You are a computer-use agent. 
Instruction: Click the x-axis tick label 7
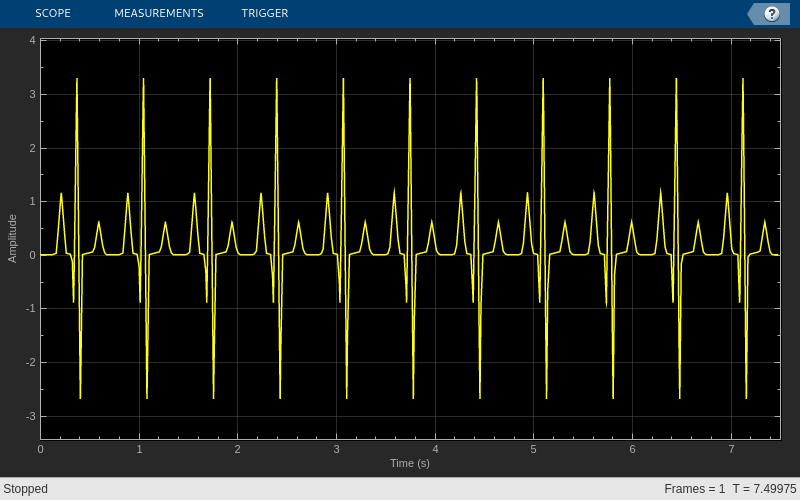(731, 449)
